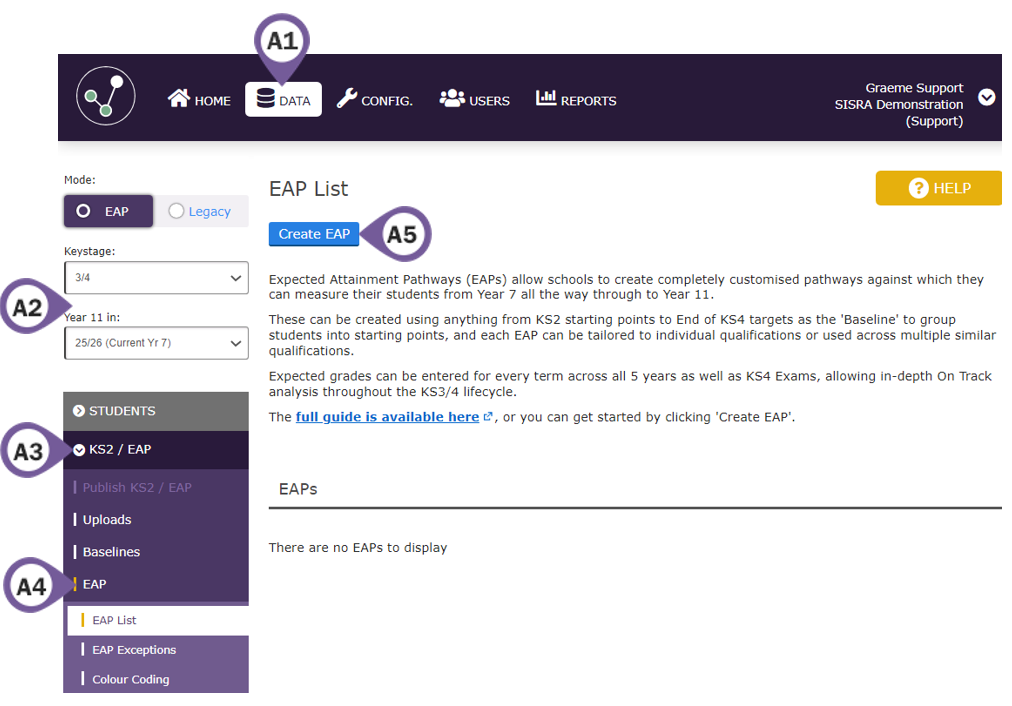This screenshot has width=1012, height=706.
Task: Open the full guide link
Action: 388,416
